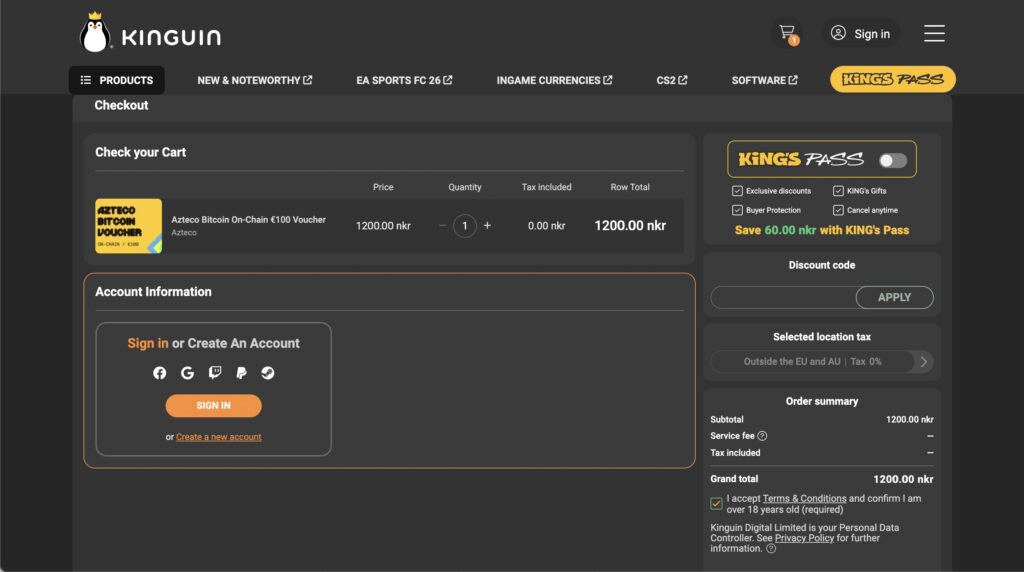Open the shopping cart icon

click(x=788, y=33)
